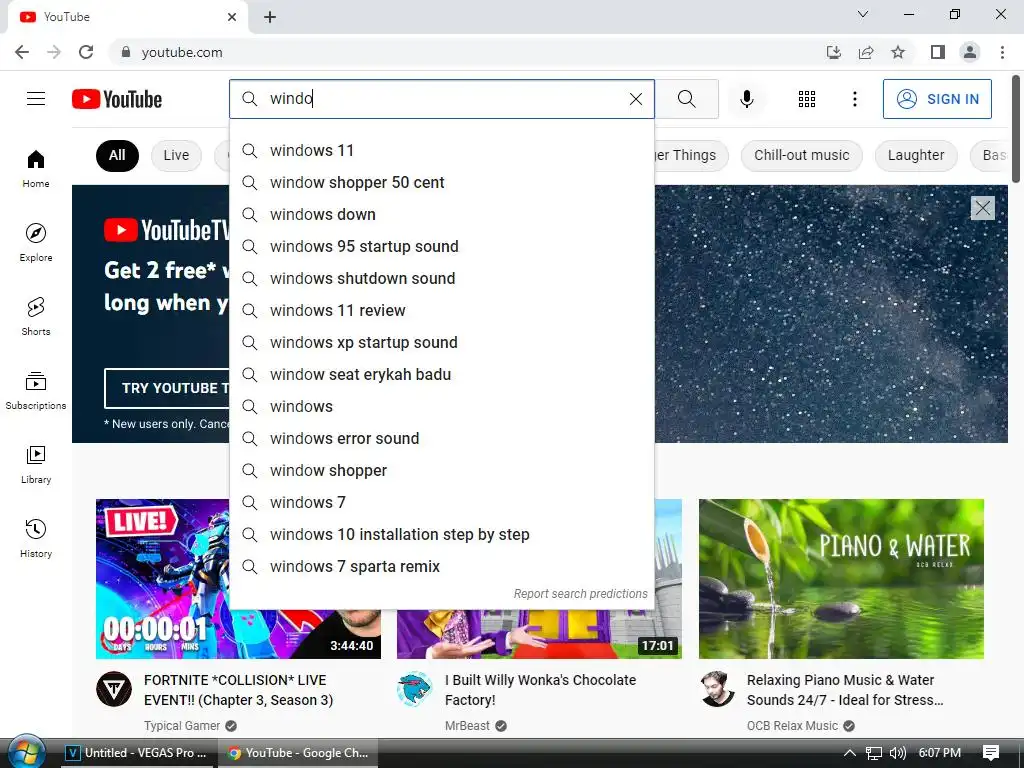Click MrBeast channel avatar

pos(415,689)
